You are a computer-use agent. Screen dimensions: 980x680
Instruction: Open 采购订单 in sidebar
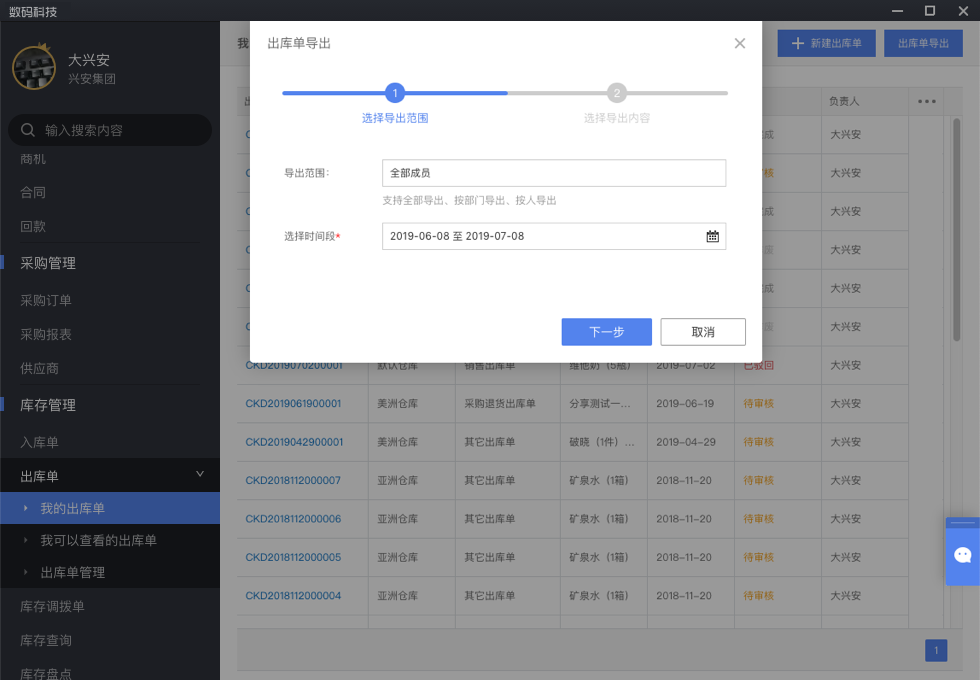point(46,301)
